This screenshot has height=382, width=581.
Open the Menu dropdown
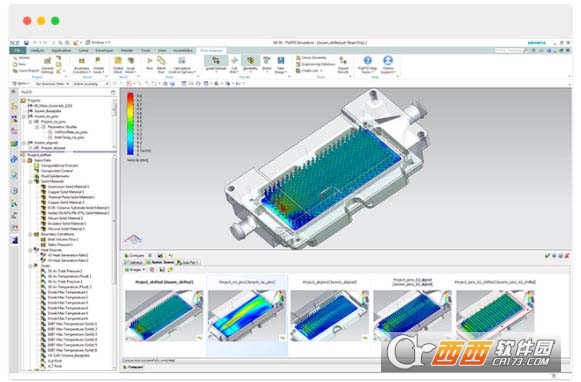tap(21, 84)
